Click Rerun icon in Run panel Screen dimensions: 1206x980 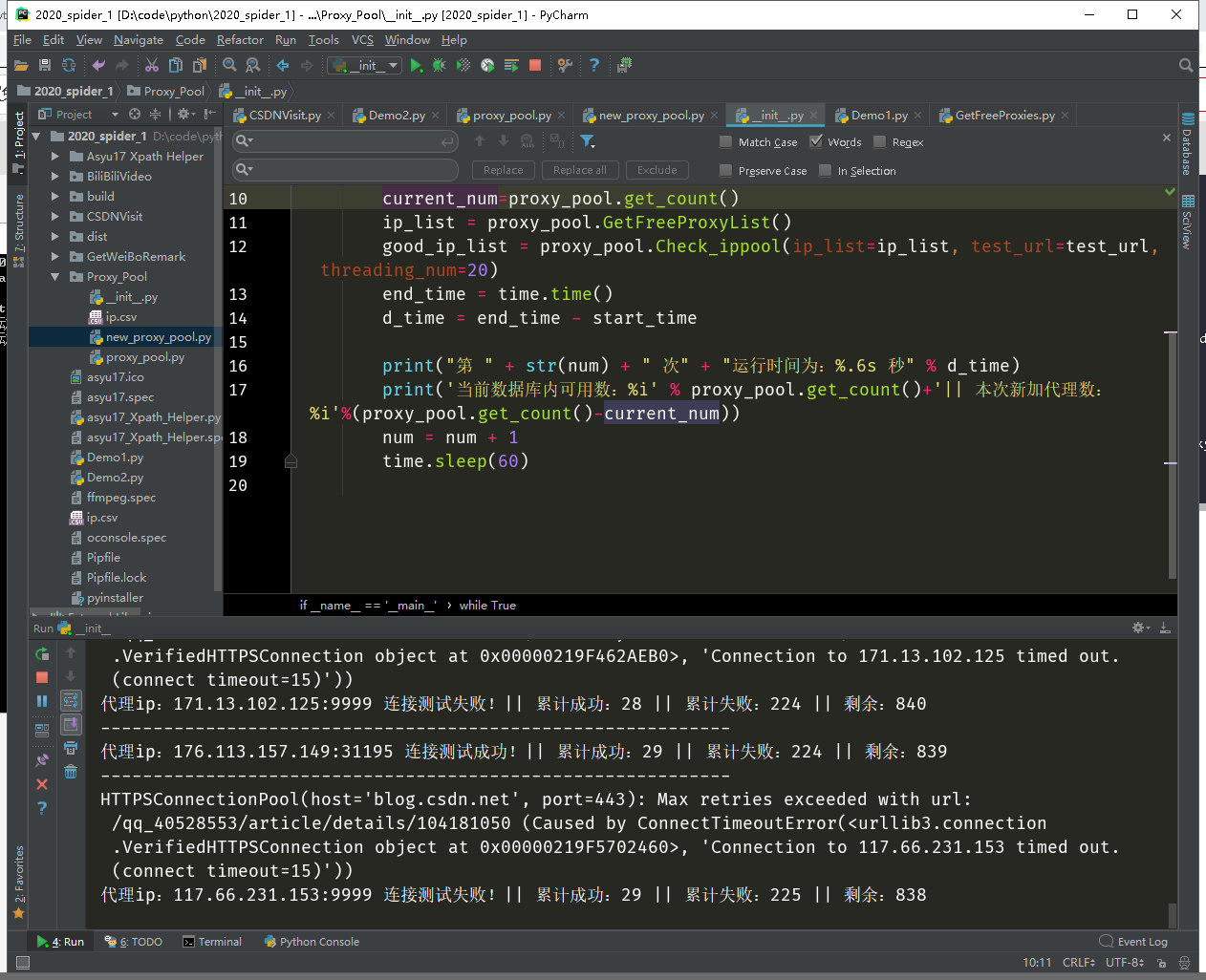pyautogui.click(x=42, y=654)
